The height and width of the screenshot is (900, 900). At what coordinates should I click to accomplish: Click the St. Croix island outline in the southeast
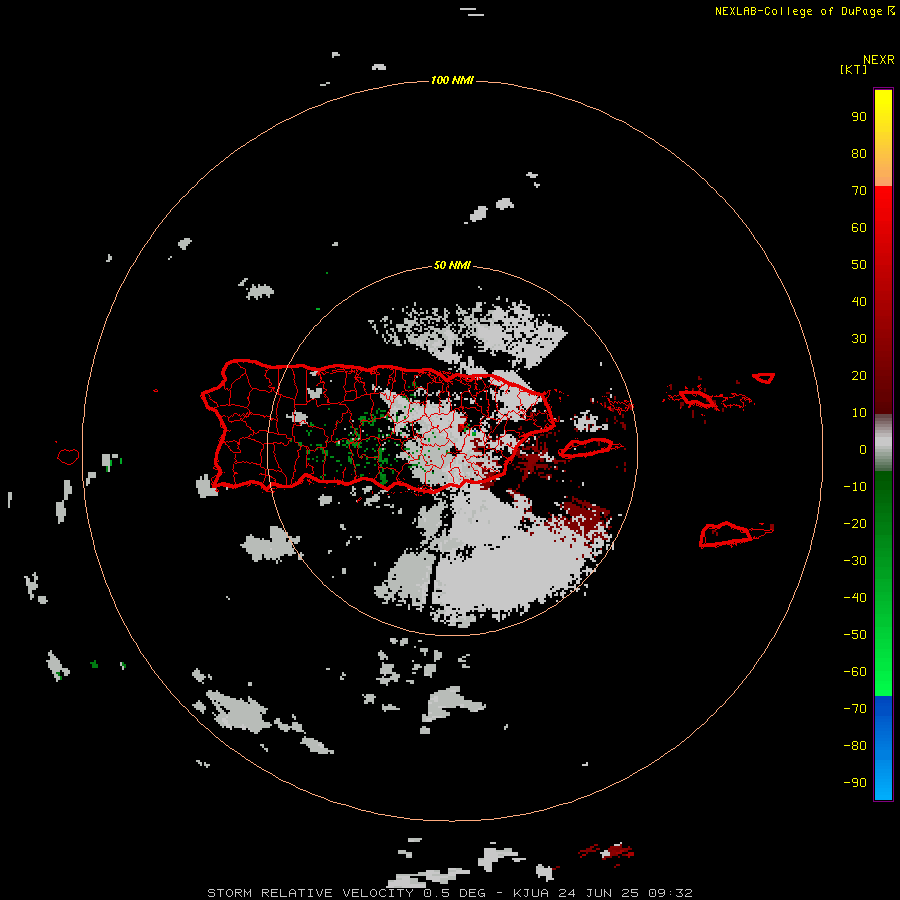[x=725, y=534]
